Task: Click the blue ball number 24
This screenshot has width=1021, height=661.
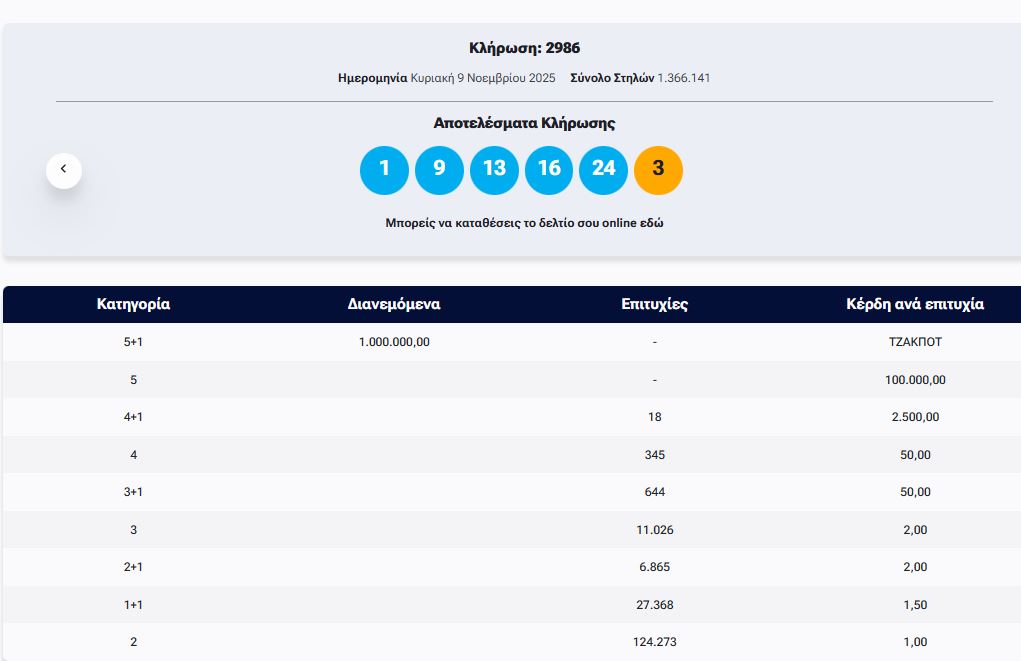Action: (603, 169)
